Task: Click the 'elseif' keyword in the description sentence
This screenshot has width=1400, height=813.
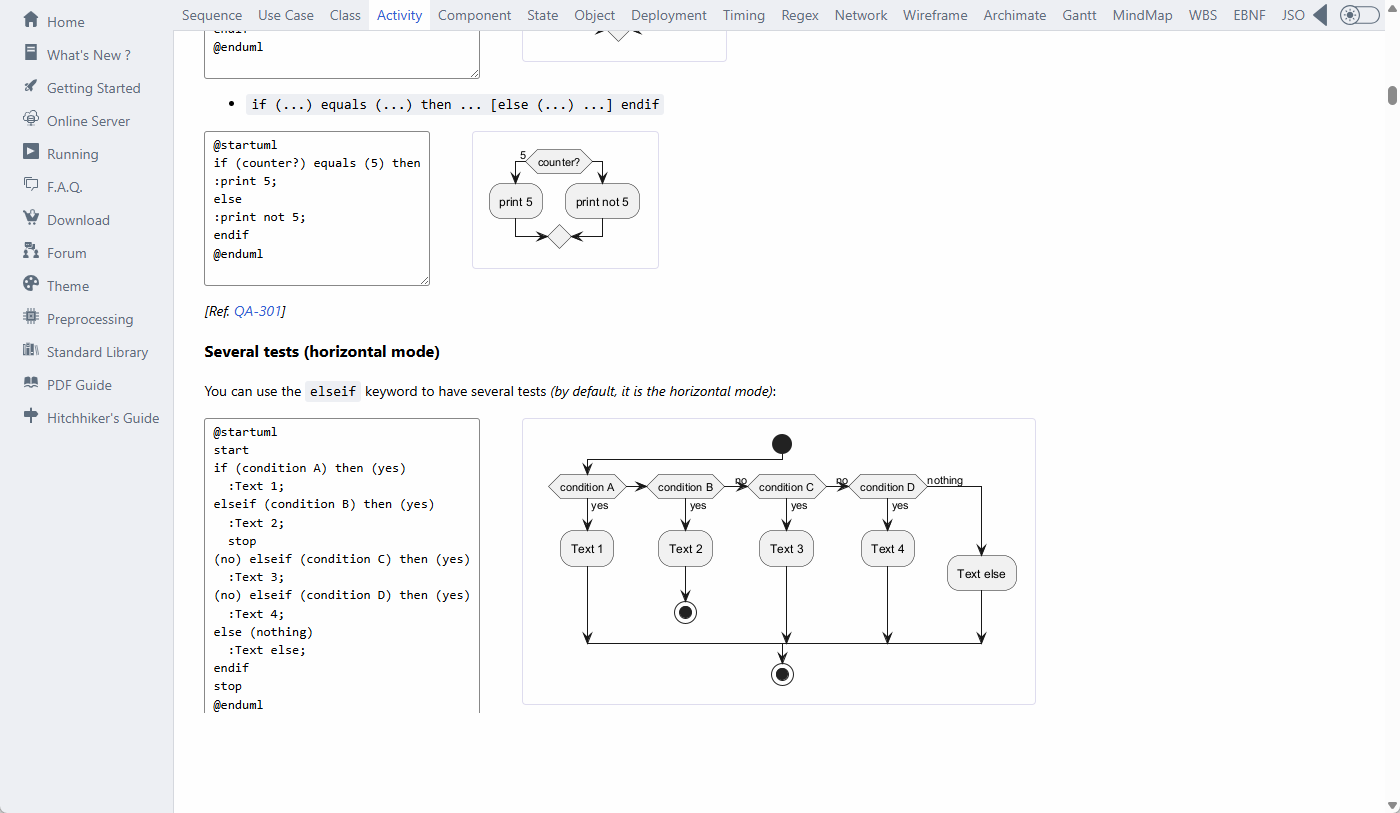Action: pos(333,391)
